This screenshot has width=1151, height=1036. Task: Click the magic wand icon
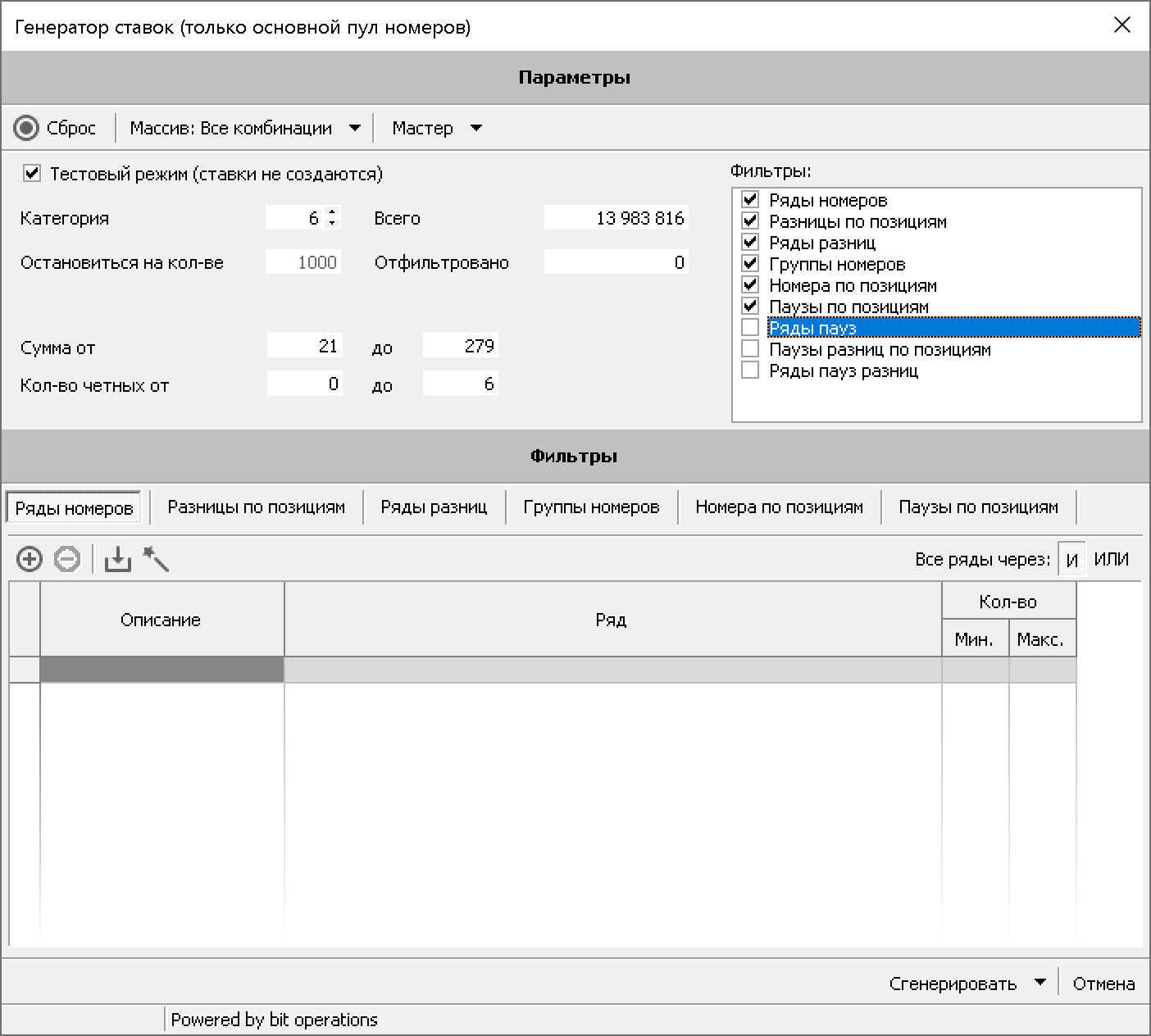(156, 559)
